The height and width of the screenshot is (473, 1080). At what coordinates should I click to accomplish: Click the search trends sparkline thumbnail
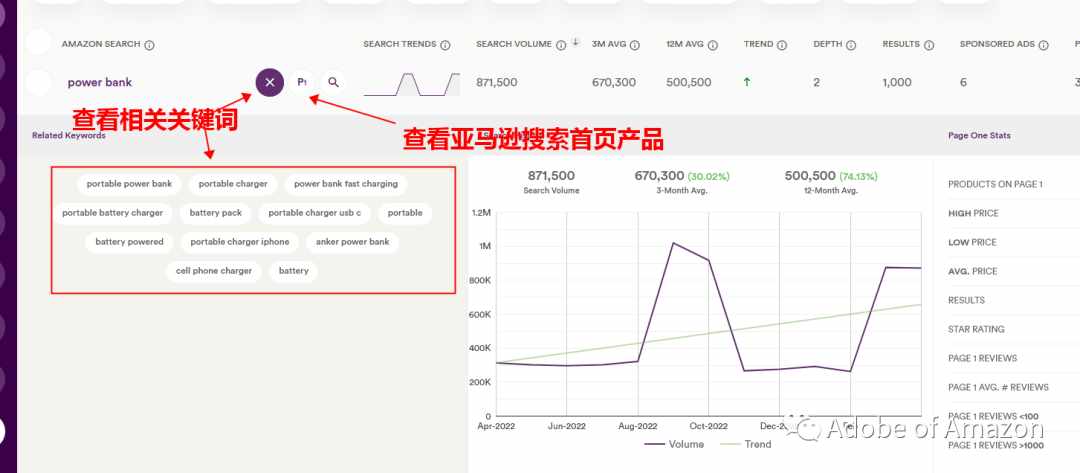[412, 84]
